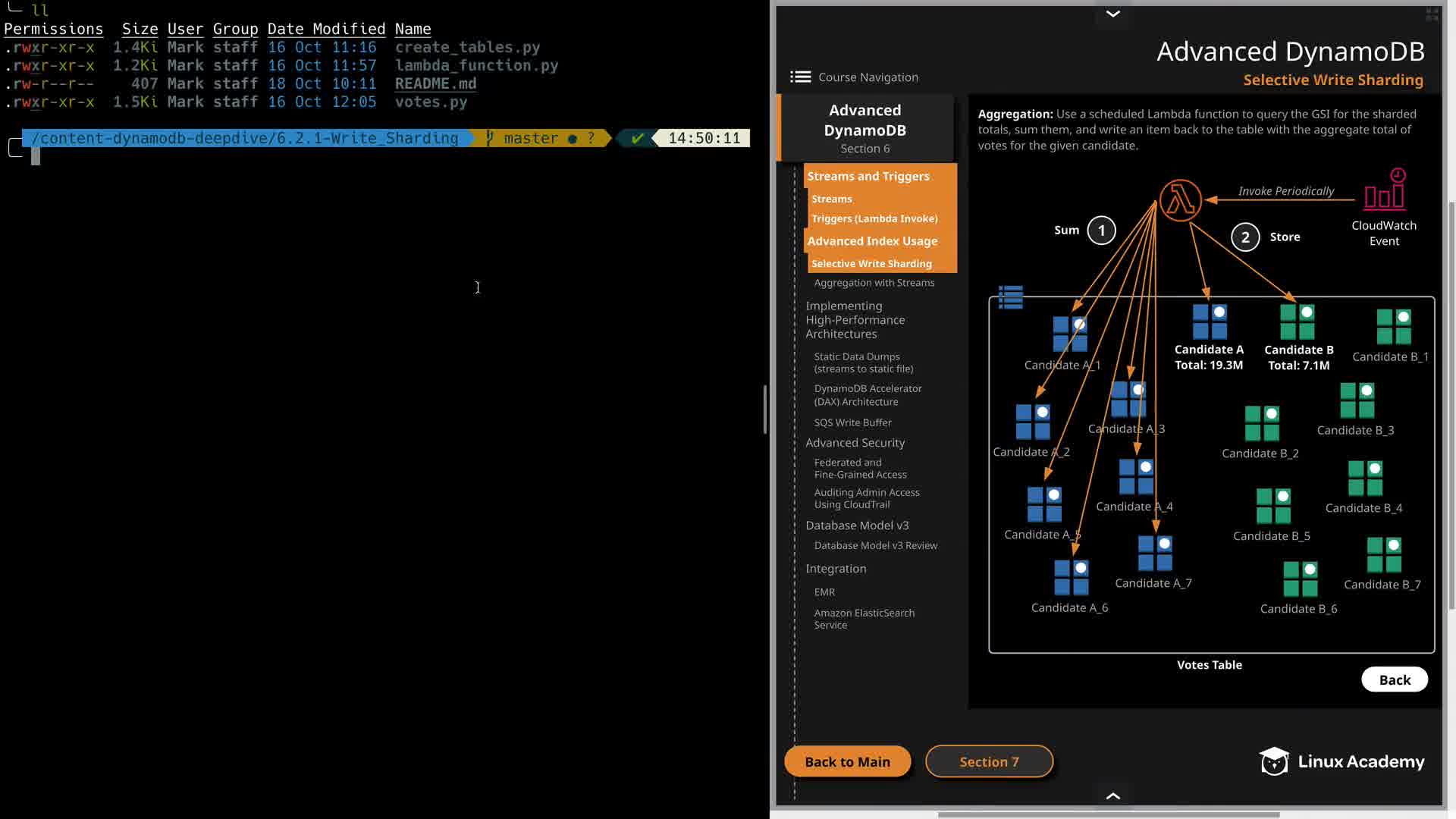Click the fullscreen icon in top corner

click(x=1432, y=14)
